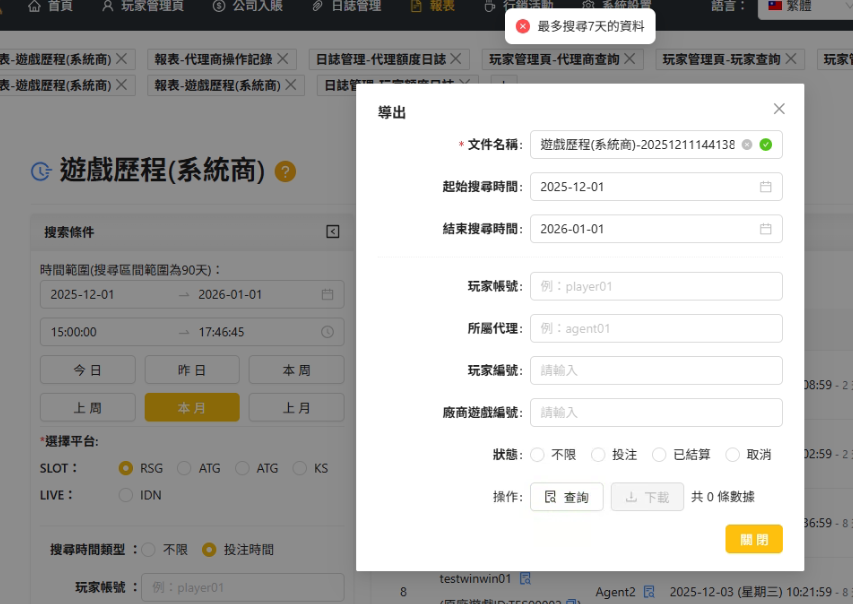This screenshot has height=604, width=853.
Task: Click the 玩家帳號 input in export dialog
Action: click(656, 287)
